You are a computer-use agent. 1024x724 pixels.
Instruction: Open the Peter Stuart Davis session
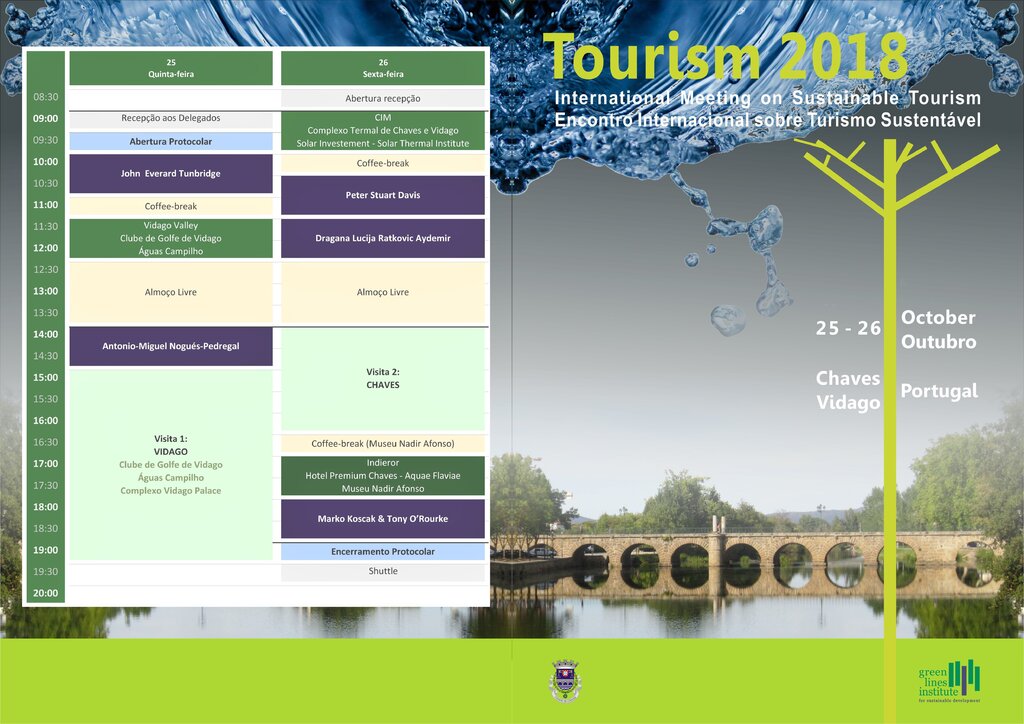coord(382,195)
